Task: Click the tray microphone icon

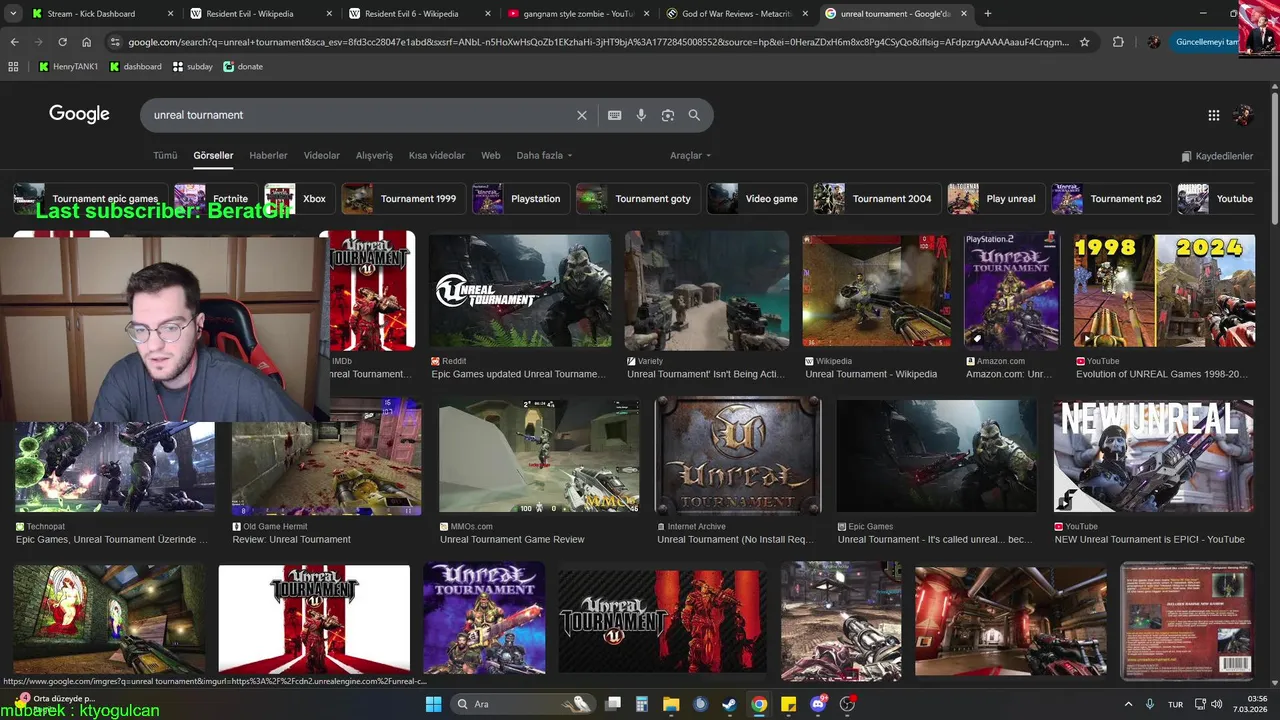Action: click(x=1150, y=704)
